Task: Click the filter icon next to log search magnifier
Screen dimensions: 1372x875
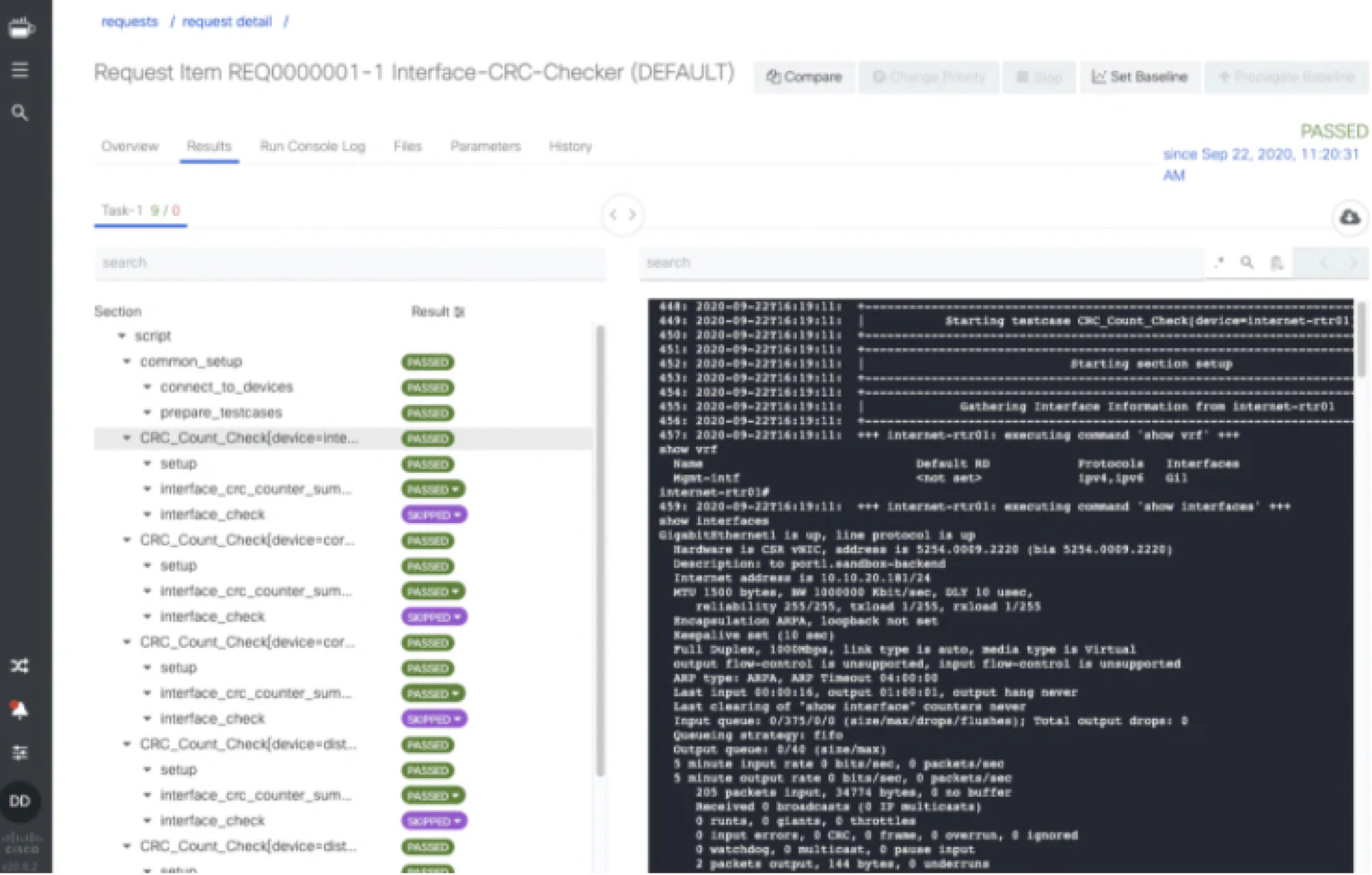Action: 1277,263
